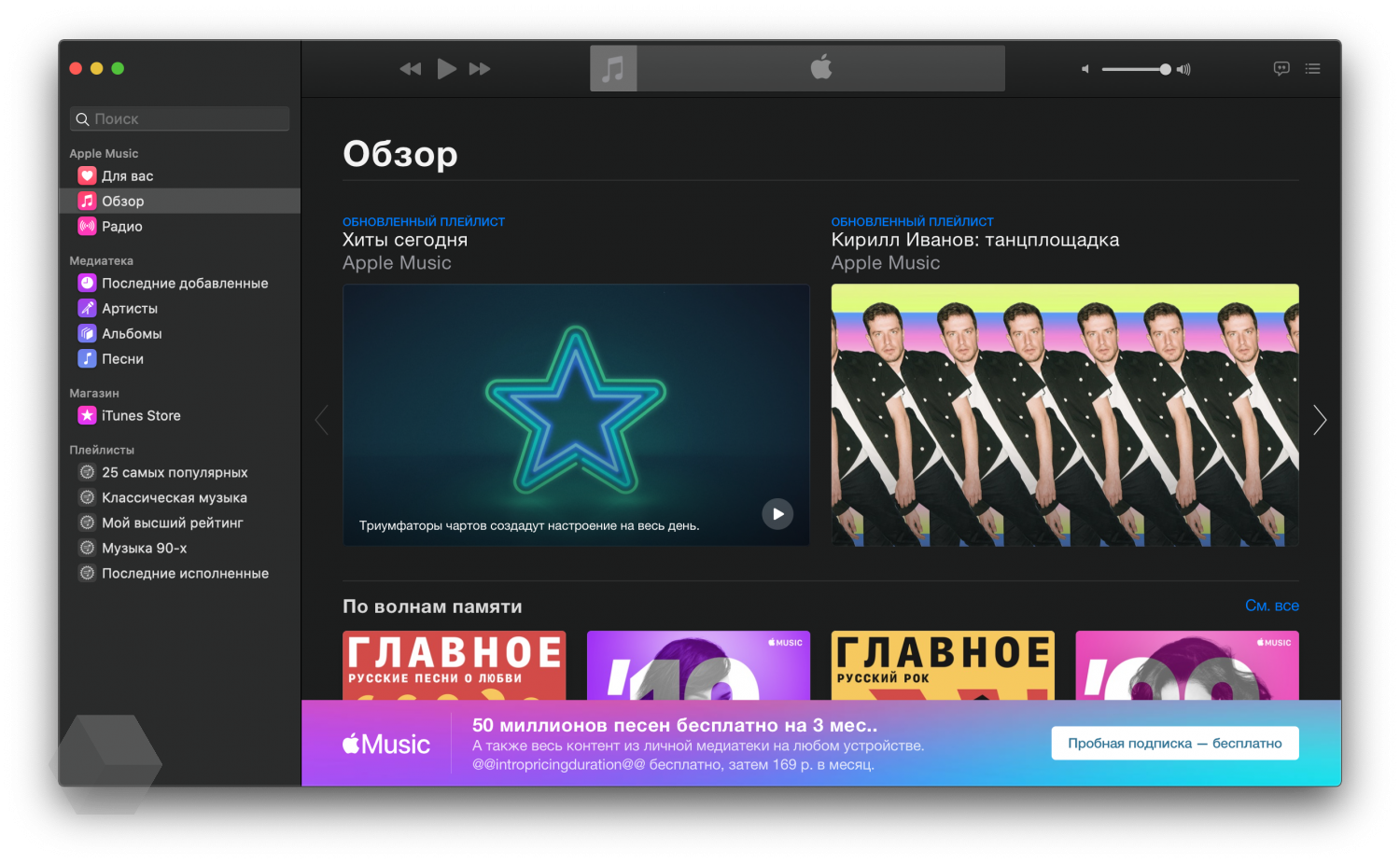Viewport: 1400px width, 864px height.
Task: Click the clock icon of Последние добавленные
Action: coord(87,283)
